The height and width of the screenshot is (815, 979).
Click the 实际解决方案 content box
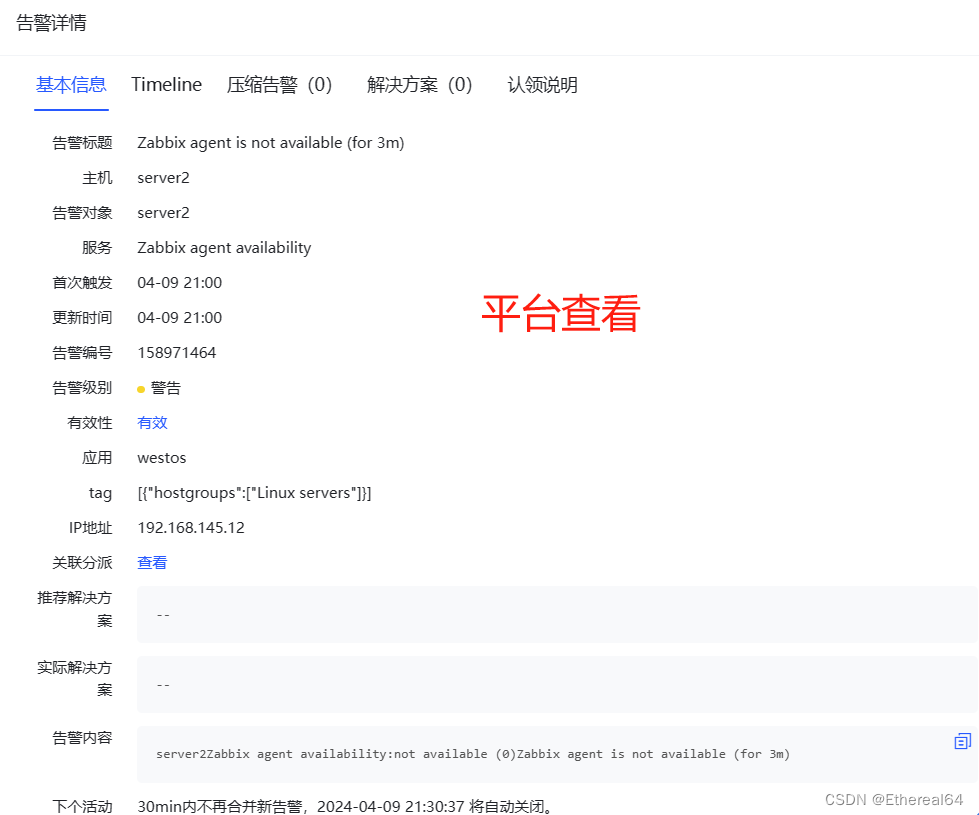pyautogui.click(x=557, y=684)
